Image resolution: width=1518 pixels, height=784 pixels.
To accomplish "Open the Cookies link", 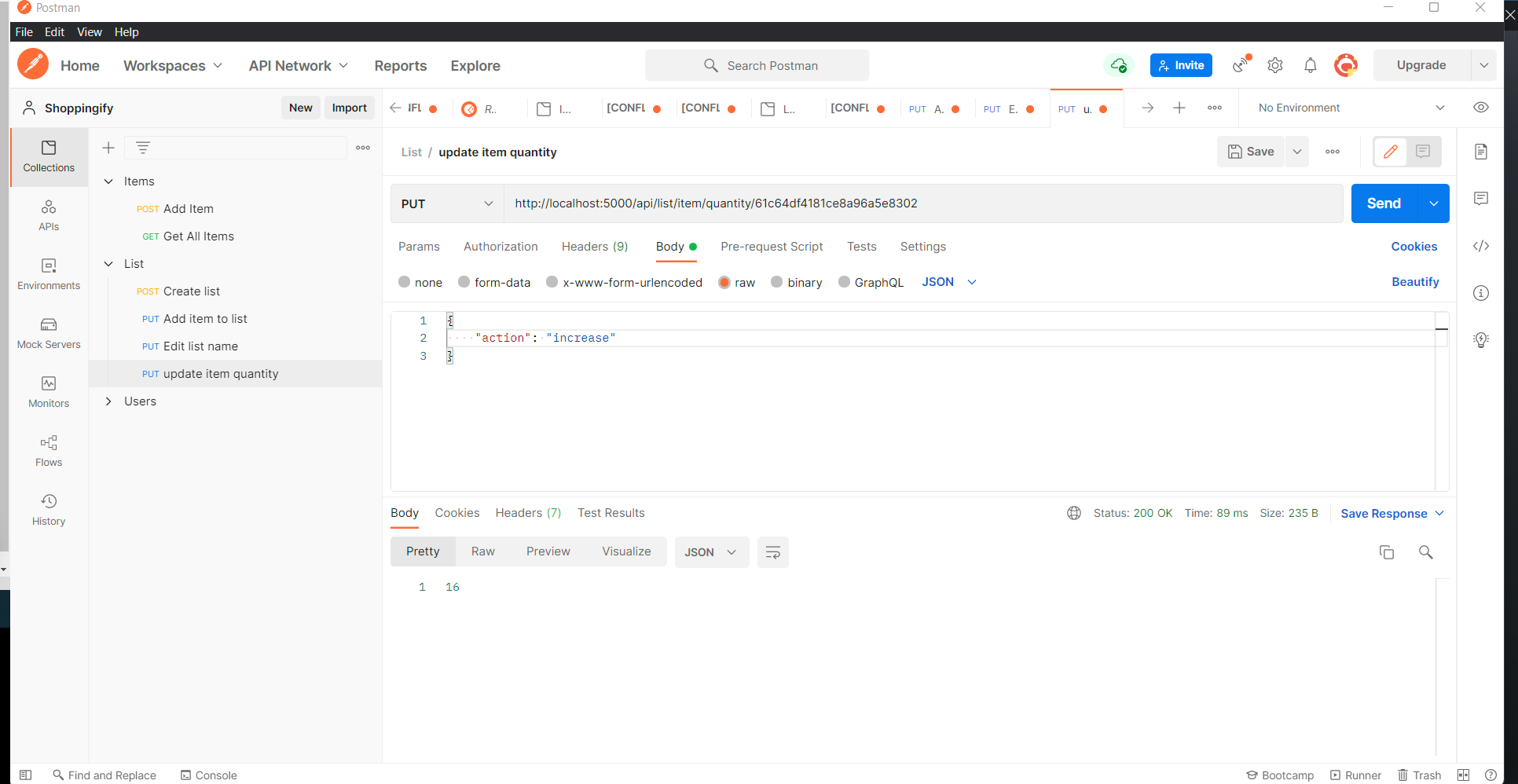I will click(x=1413, y=247).
